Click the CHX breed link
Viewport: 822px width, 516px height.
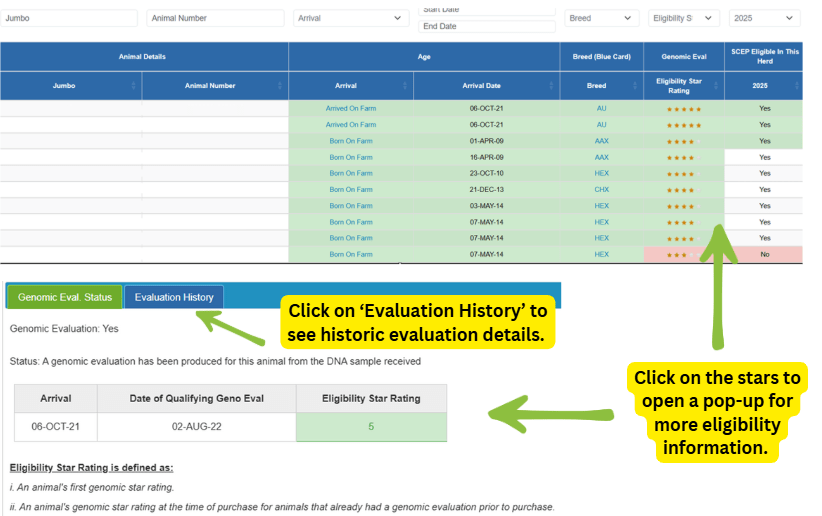coord(601,190)
